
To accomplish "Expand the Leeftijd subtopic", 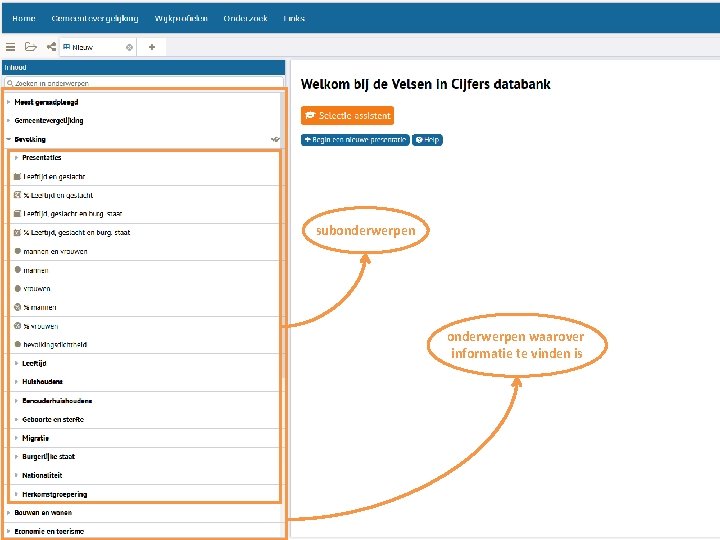I will (16, 363).
